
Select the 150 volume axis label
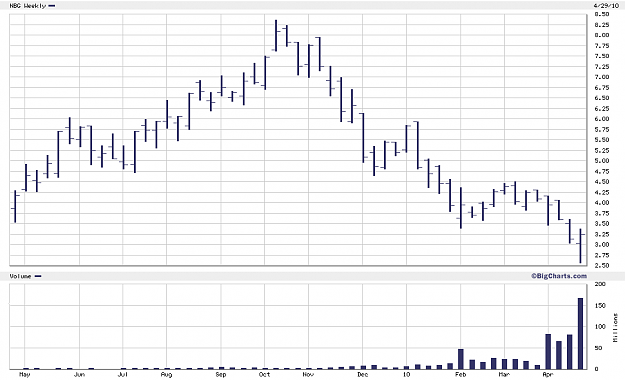(x=600, y=305)
